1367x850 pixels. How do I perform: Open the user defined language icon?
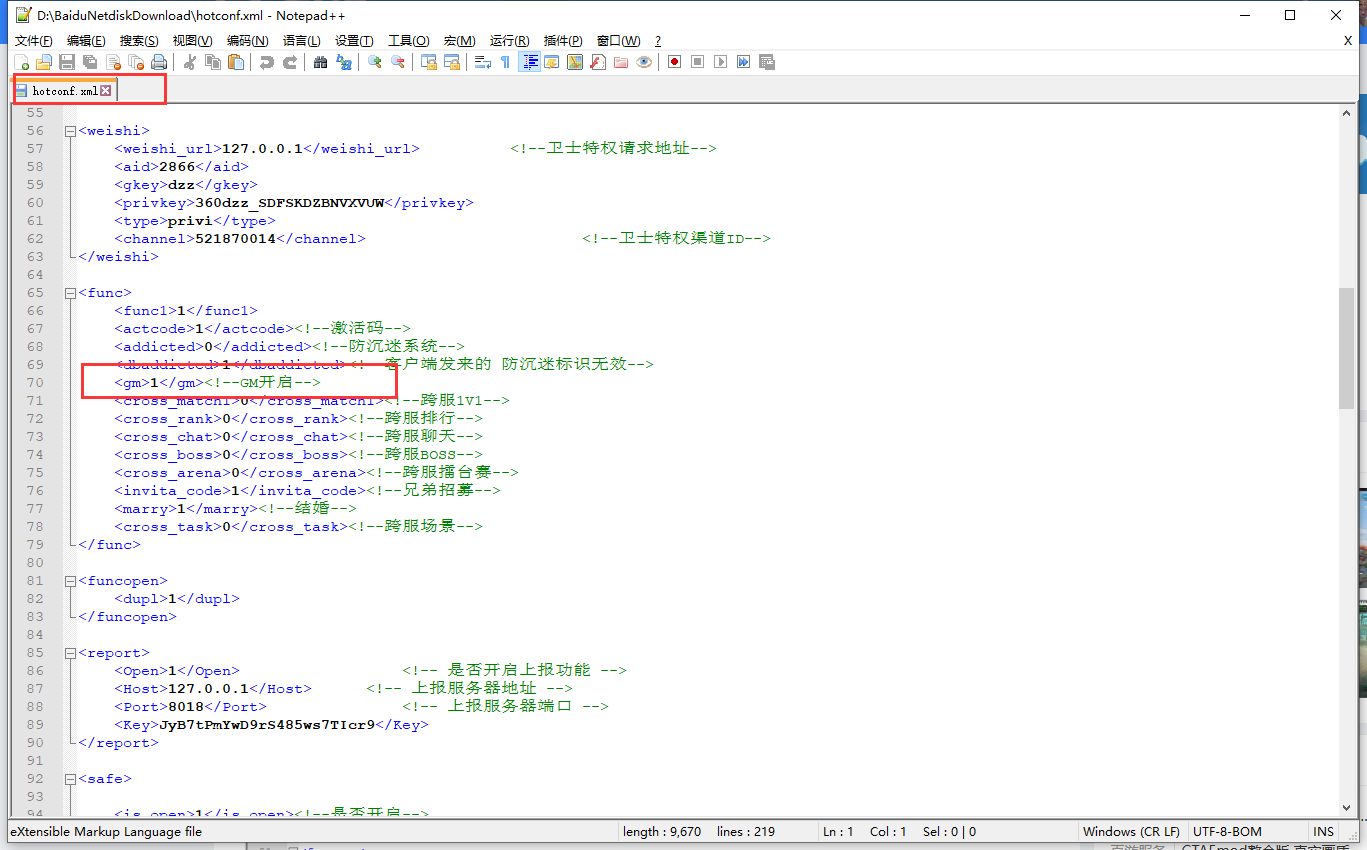551,62
